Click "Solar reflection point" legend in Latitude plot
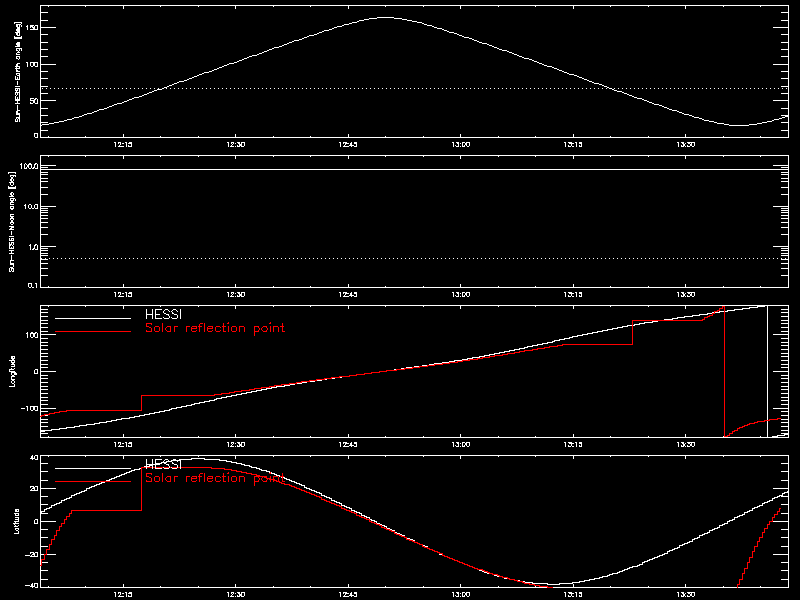 click(x=215, y=478)
